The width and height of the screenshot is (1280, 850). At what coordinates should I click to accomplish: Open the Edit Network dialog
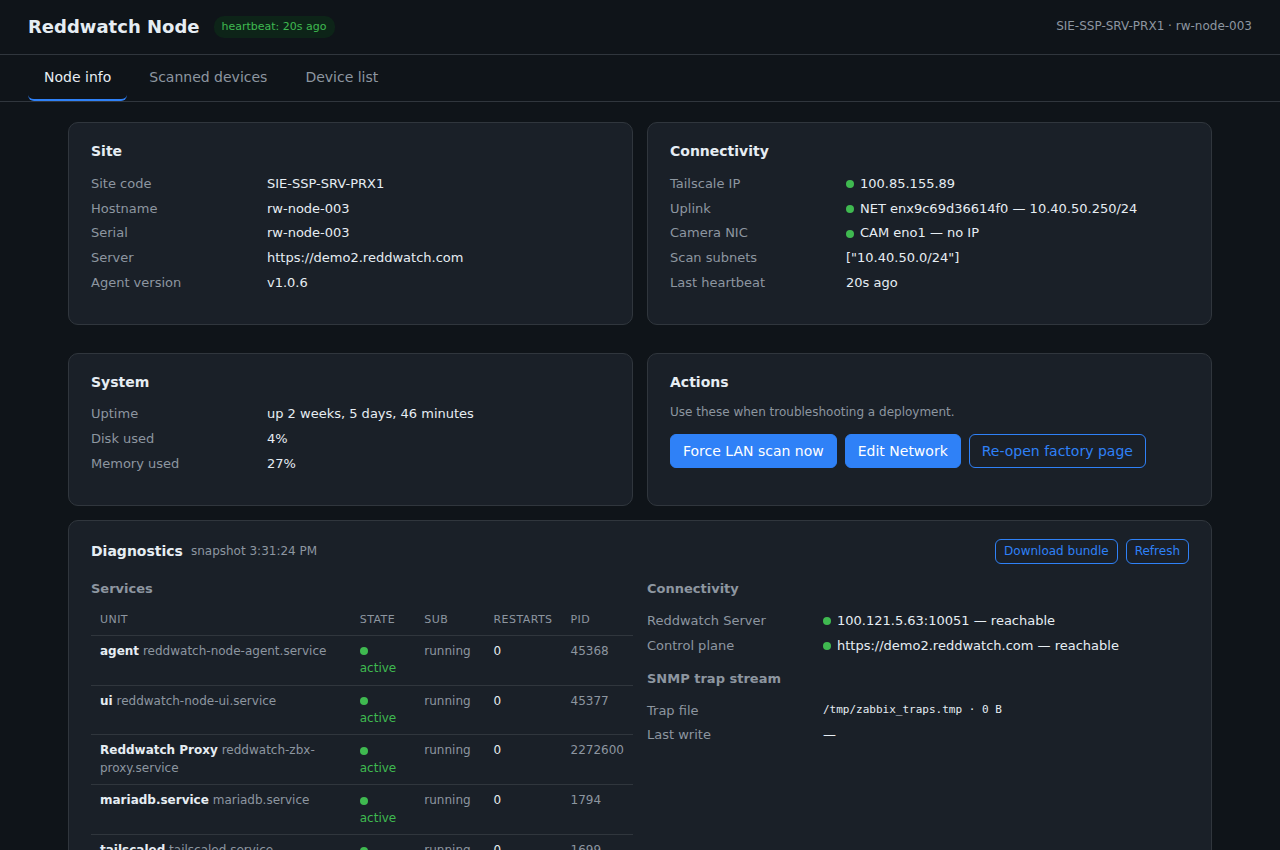point(903,451)
